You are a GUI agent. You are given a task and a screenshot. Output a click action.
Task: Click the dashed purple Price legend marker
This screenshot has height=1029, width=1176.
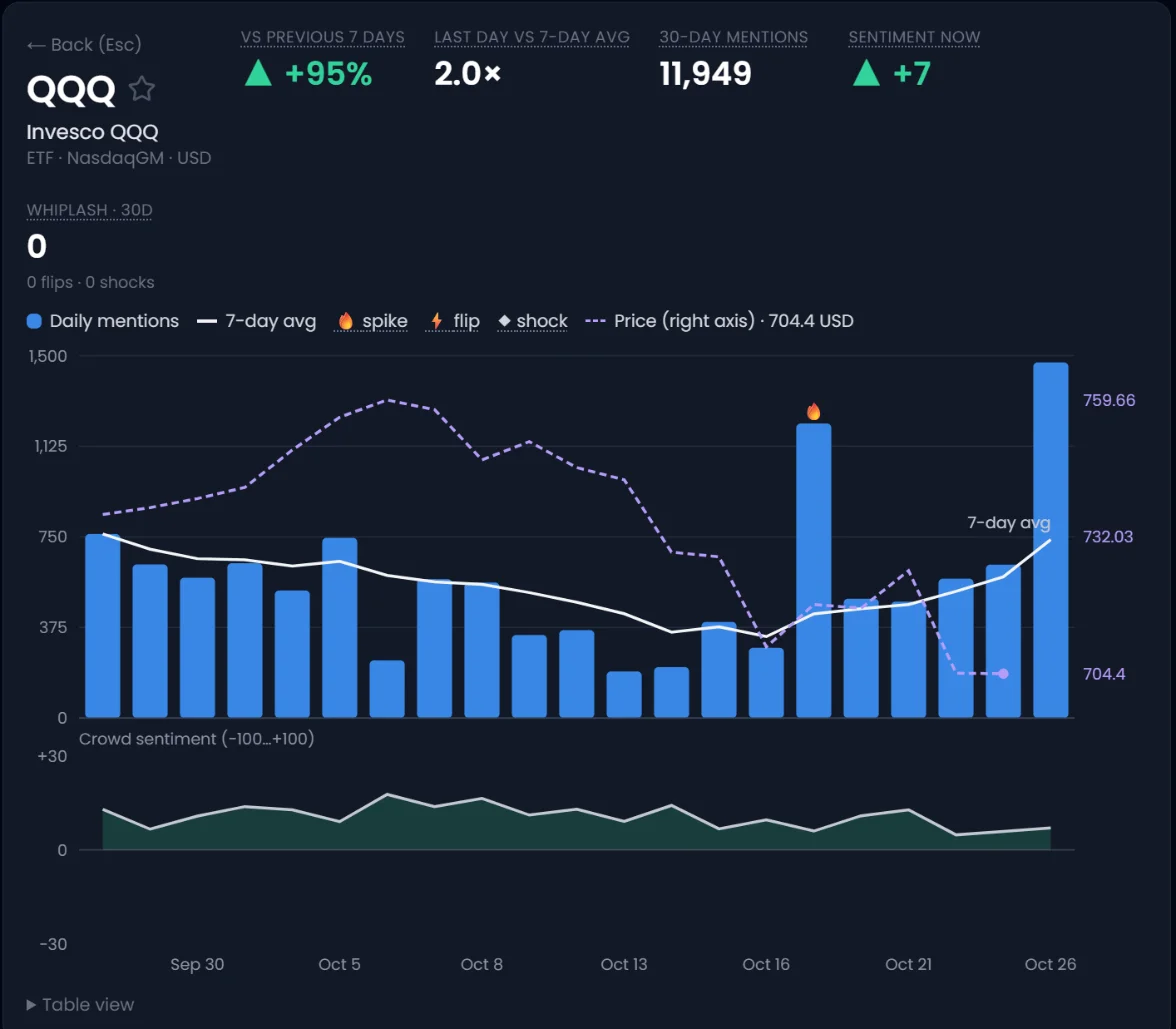(595, 321)
